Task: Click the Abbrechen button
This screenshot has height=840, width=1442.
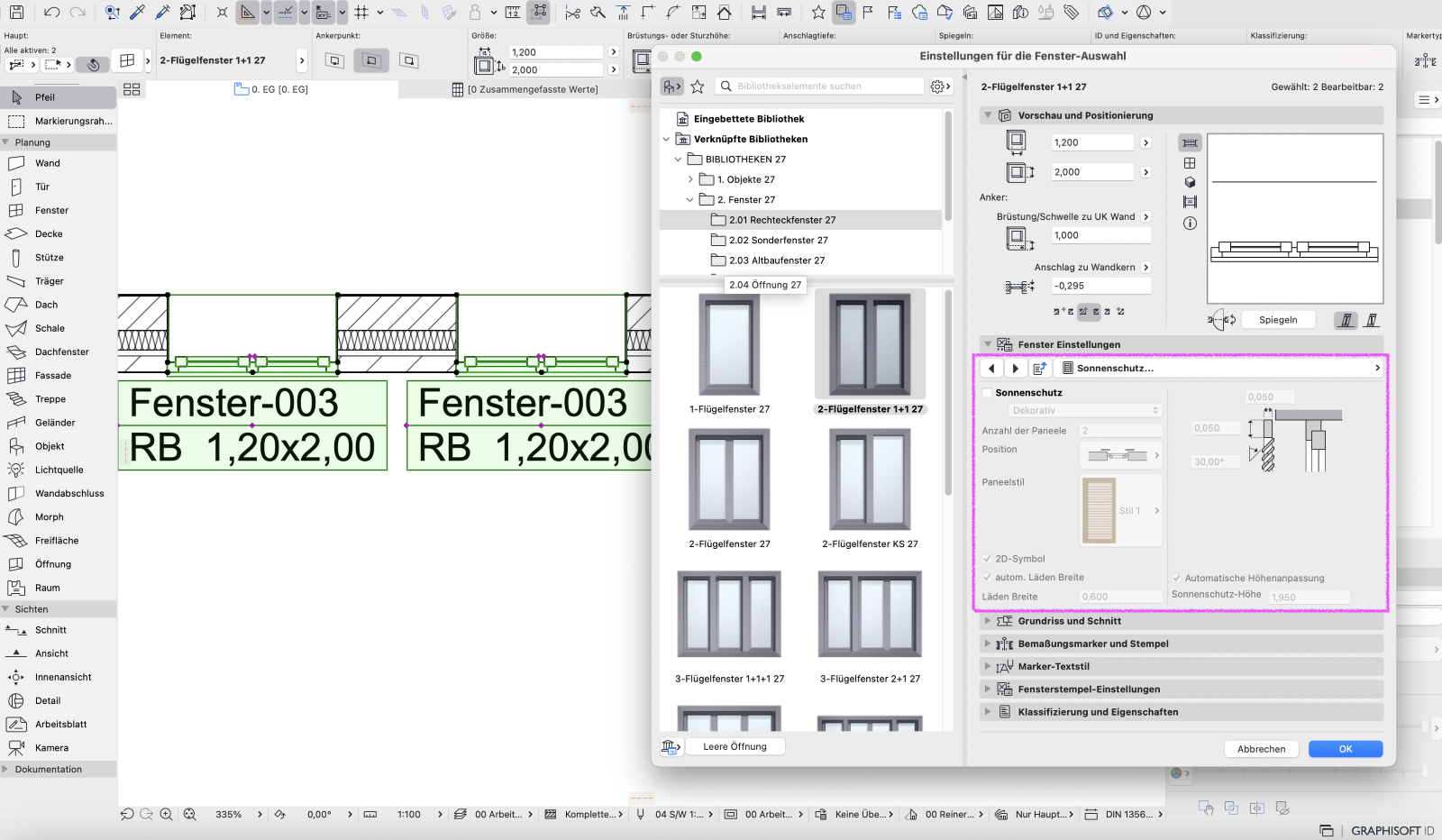Action: pos(1261,749)
